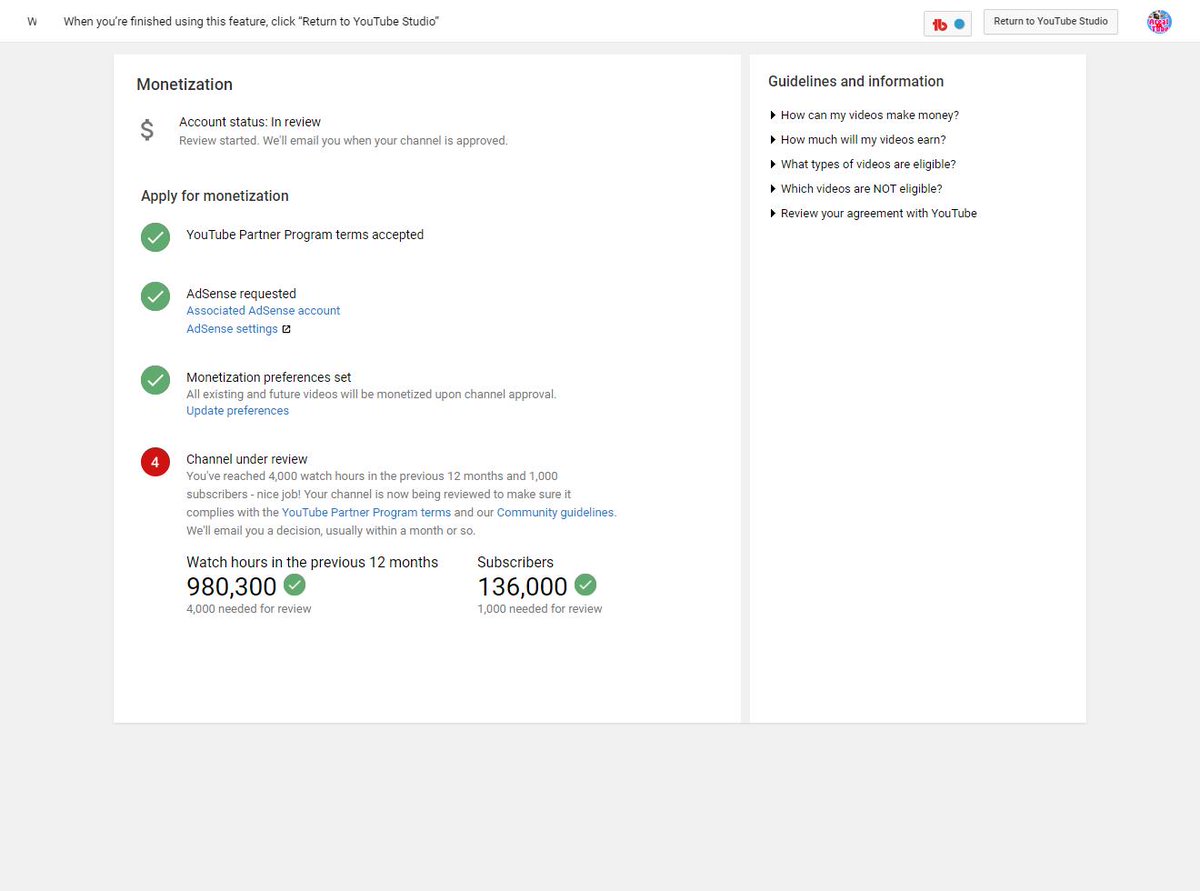This screenshot has height=891, width=1200.
Task: Click '4,000 needed for review' text
Action: coord(249,609)
